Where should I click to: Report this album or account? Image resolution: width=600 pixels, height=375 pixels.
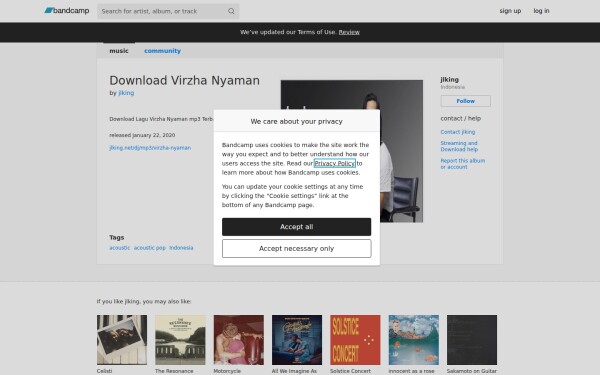tap(463, 164)
